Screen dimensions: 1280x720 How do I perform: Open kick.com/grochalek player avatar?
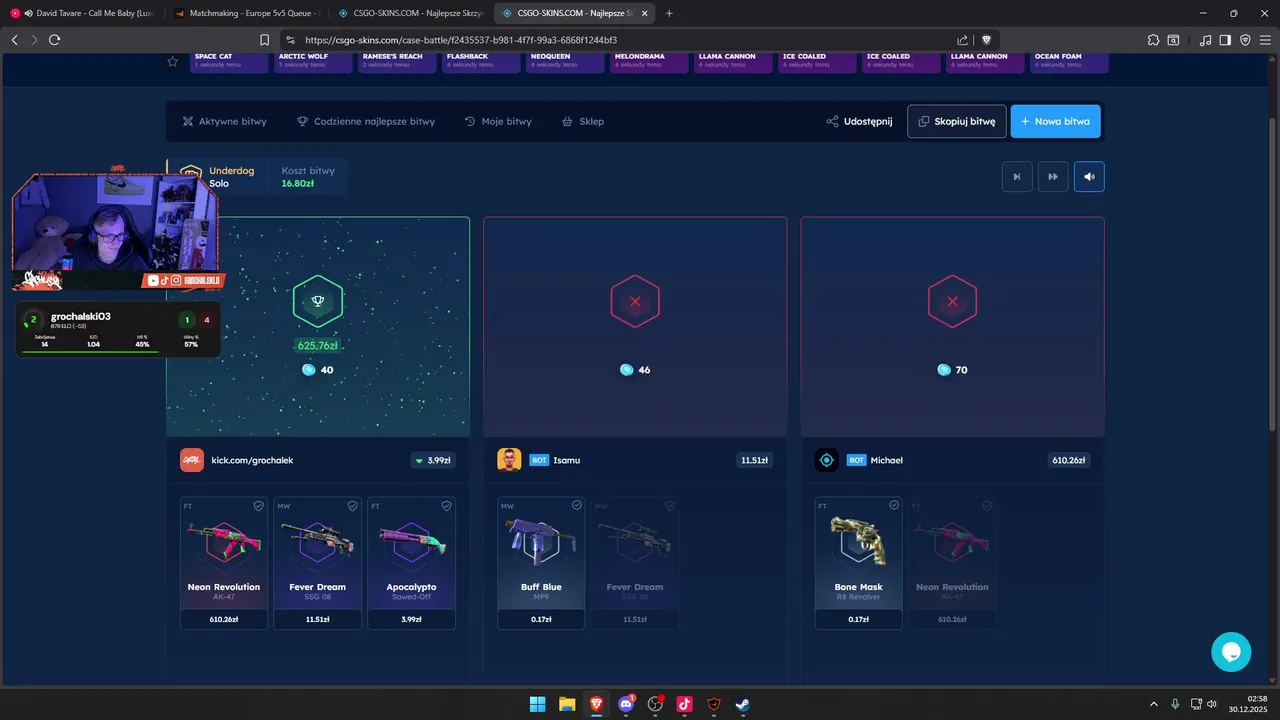pyautogui.click(x=192, y=460)
